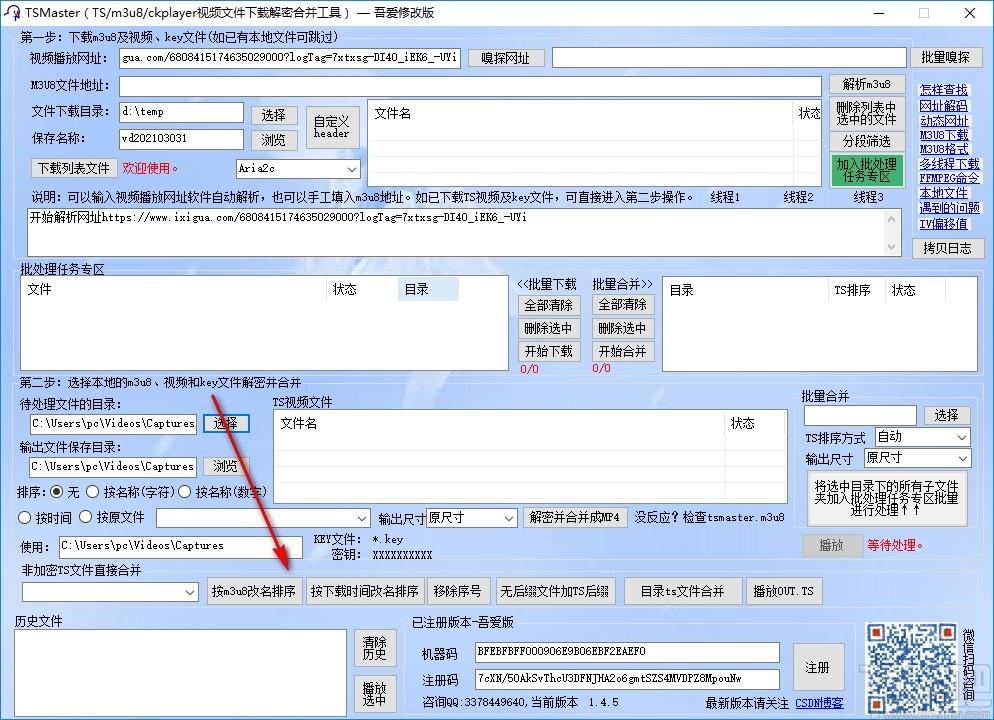Screen dimensions: 994x720
Task: Click the 解密并合并成MP4 button
Action: (575, 517)
